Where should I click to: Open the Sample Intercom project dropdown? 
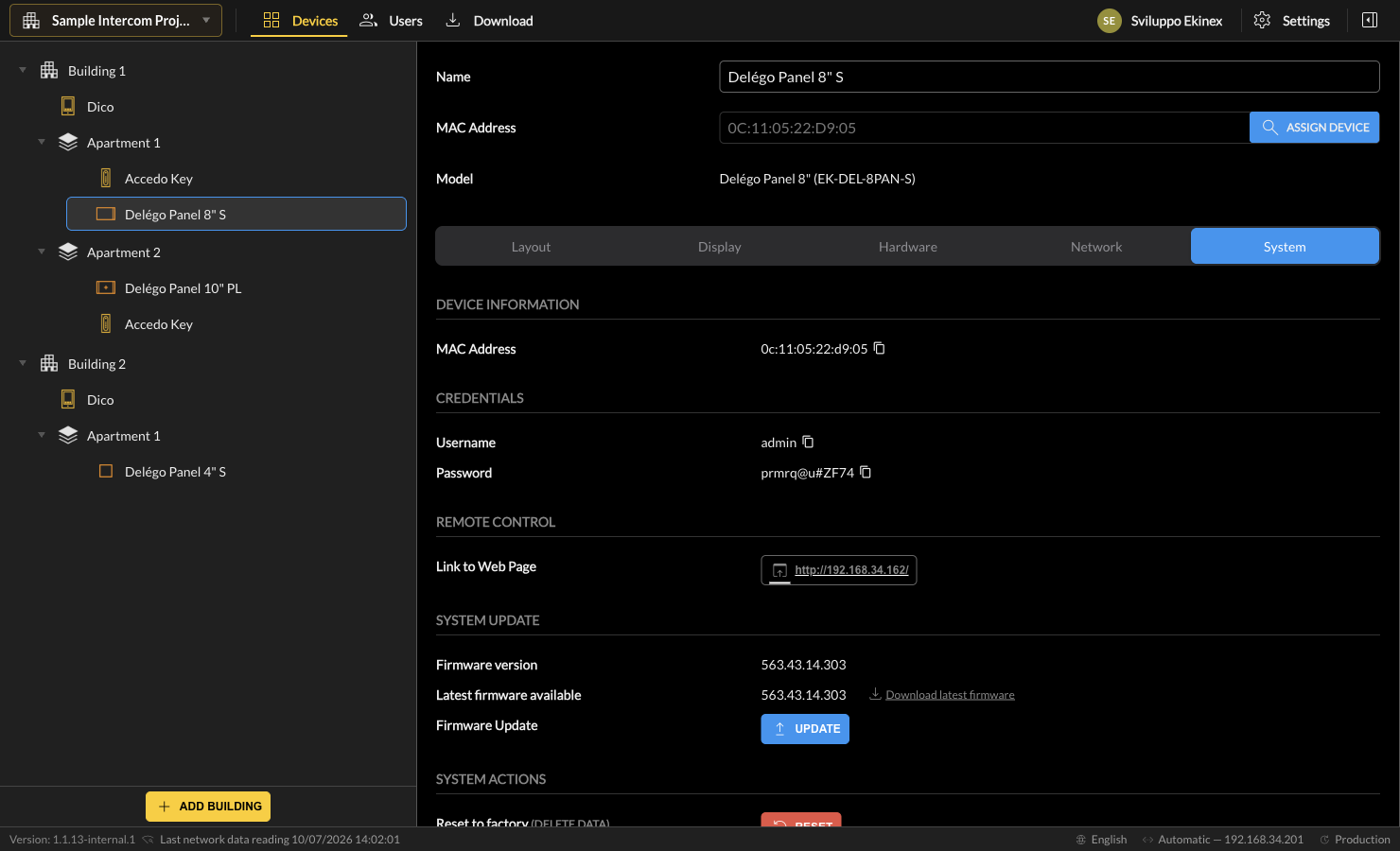click(115, 20)
